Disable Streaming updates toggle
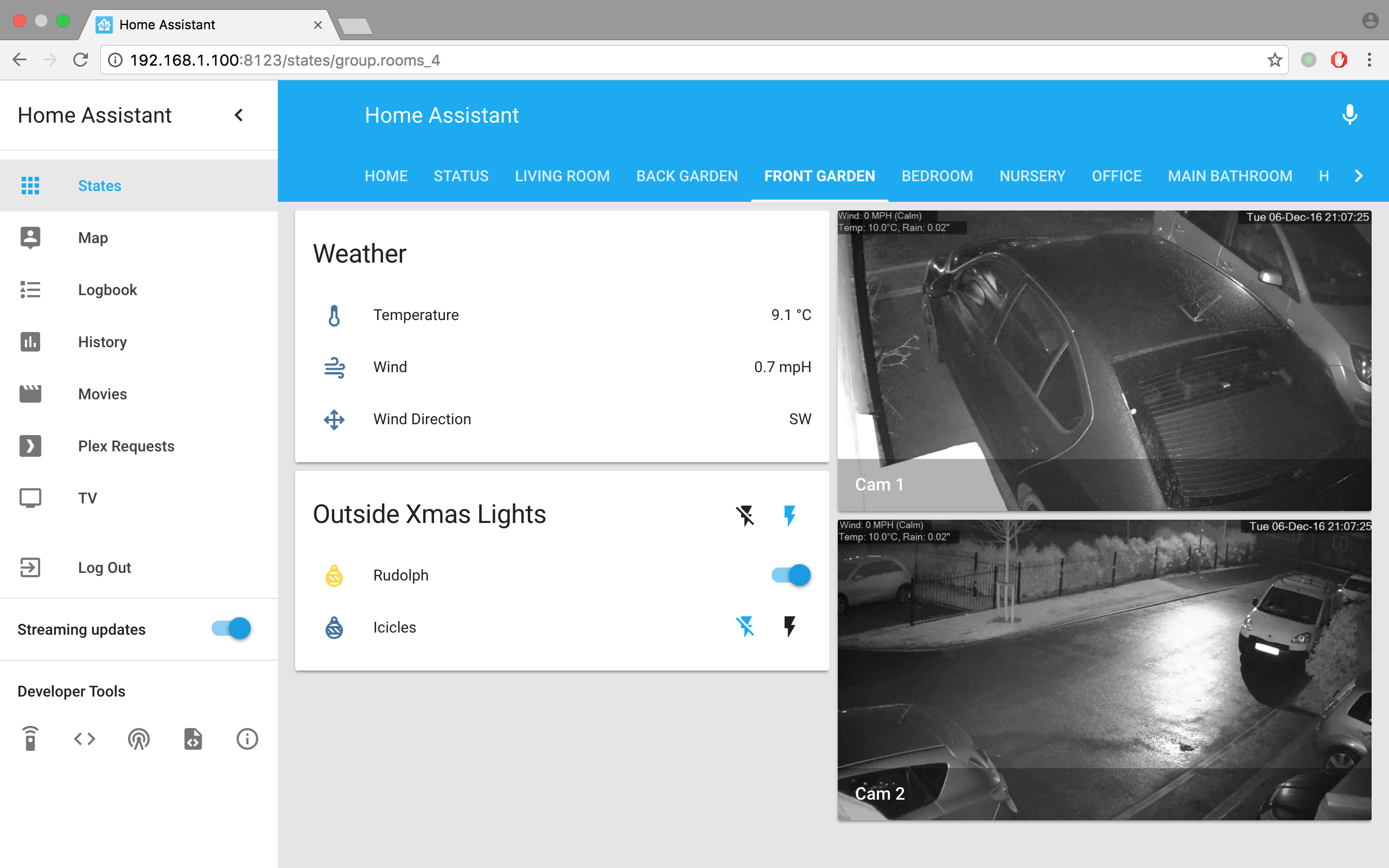1389x868 pixels. point(231,629)
